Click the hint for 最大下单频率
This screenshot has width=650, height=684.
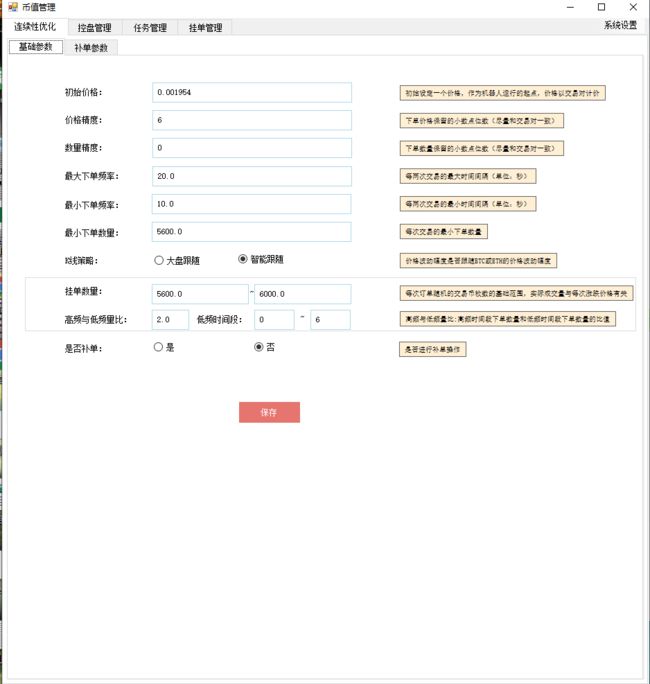point(468,176)
